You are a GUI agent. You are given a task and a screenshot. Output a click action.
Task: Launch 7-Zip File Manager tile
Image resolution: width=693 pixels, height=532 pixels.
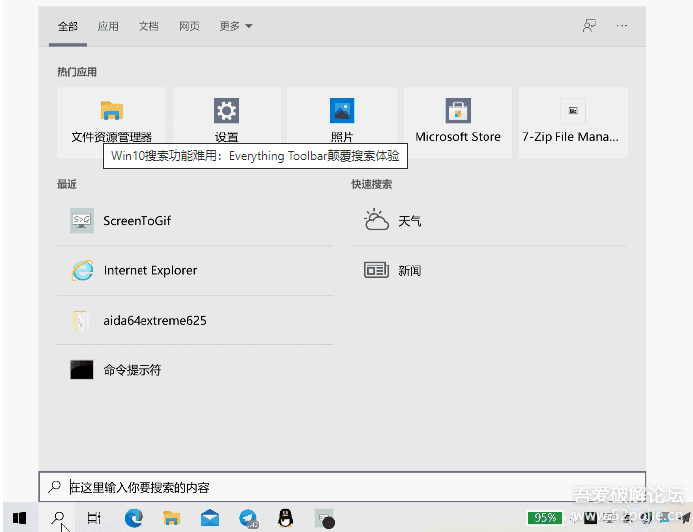tap(572, 120)
